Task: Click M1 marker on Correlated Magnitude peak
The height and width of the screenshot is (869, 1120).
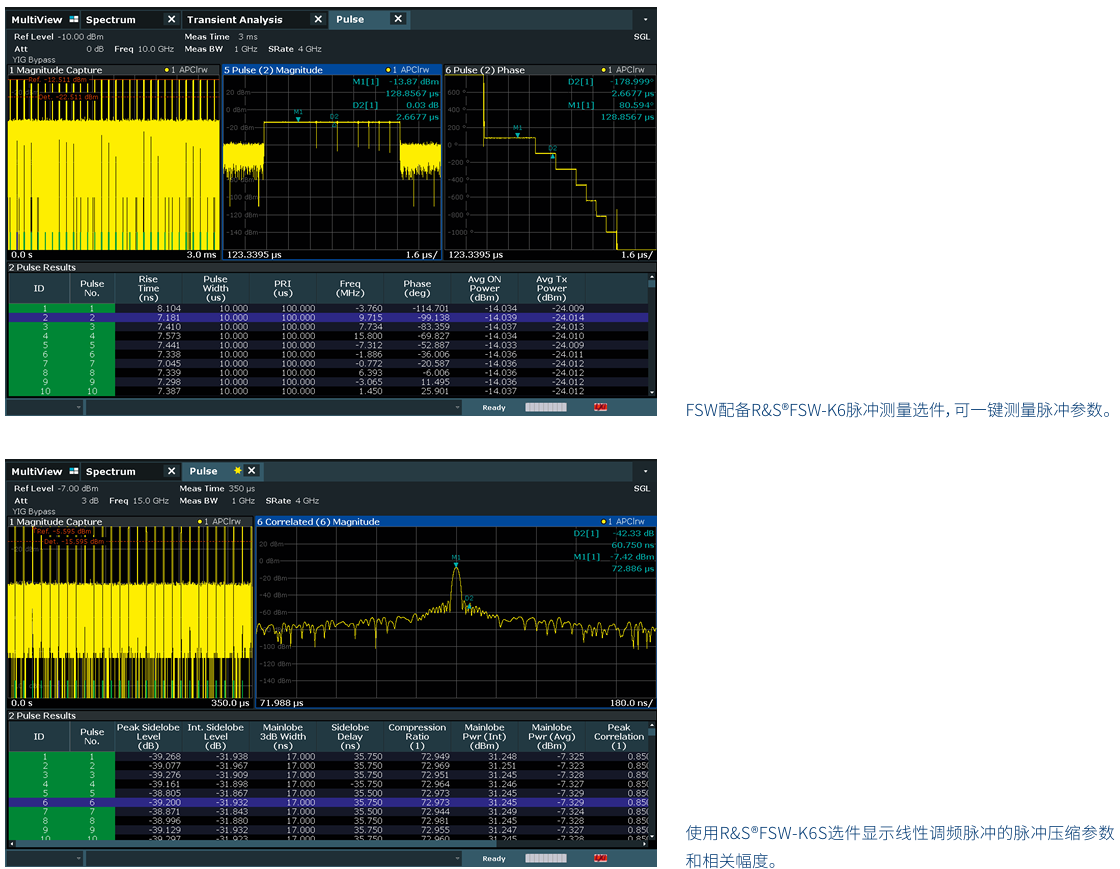Action: (456, 565)
